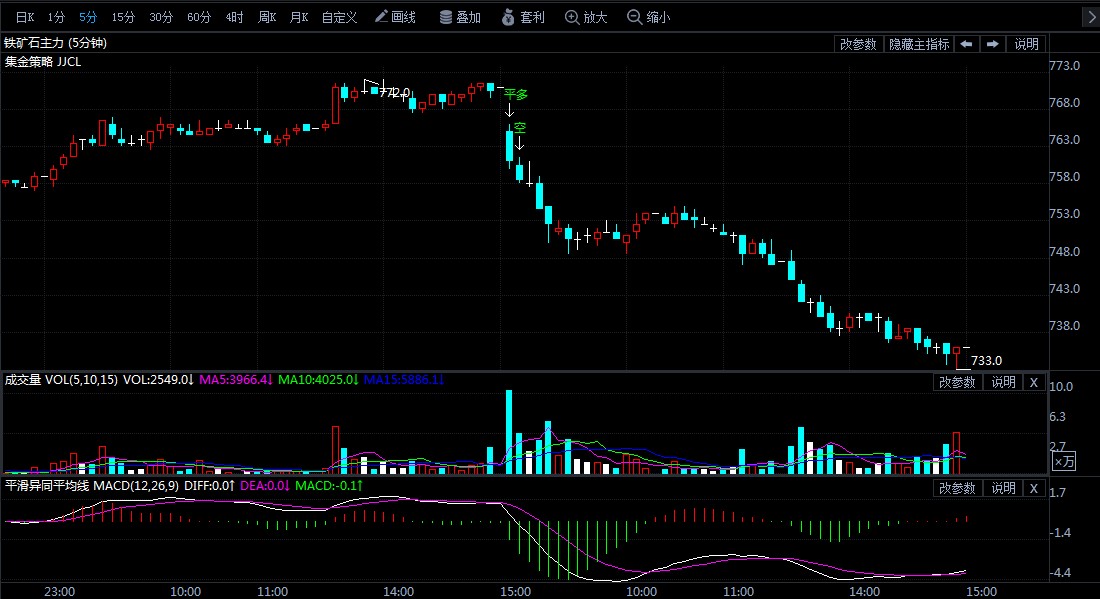Go to previous indicator with left arrow
The image size is (1100, 599).
click(966, 43)
